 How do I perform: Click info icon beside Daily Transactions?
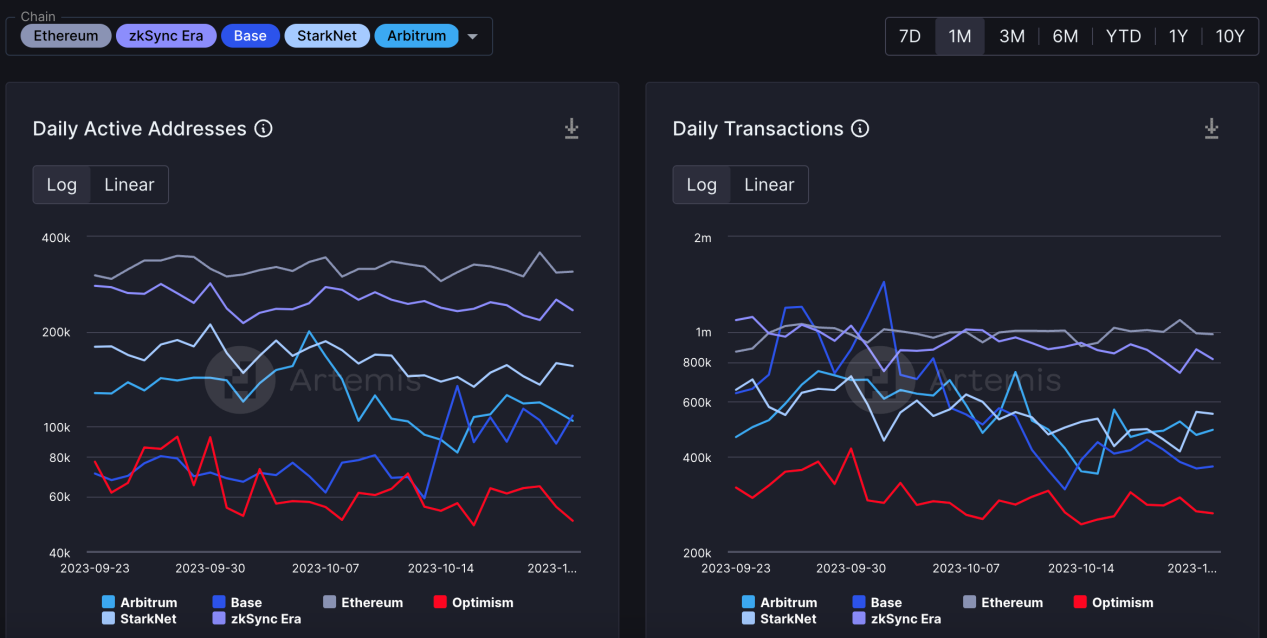(x=860, y=129)
